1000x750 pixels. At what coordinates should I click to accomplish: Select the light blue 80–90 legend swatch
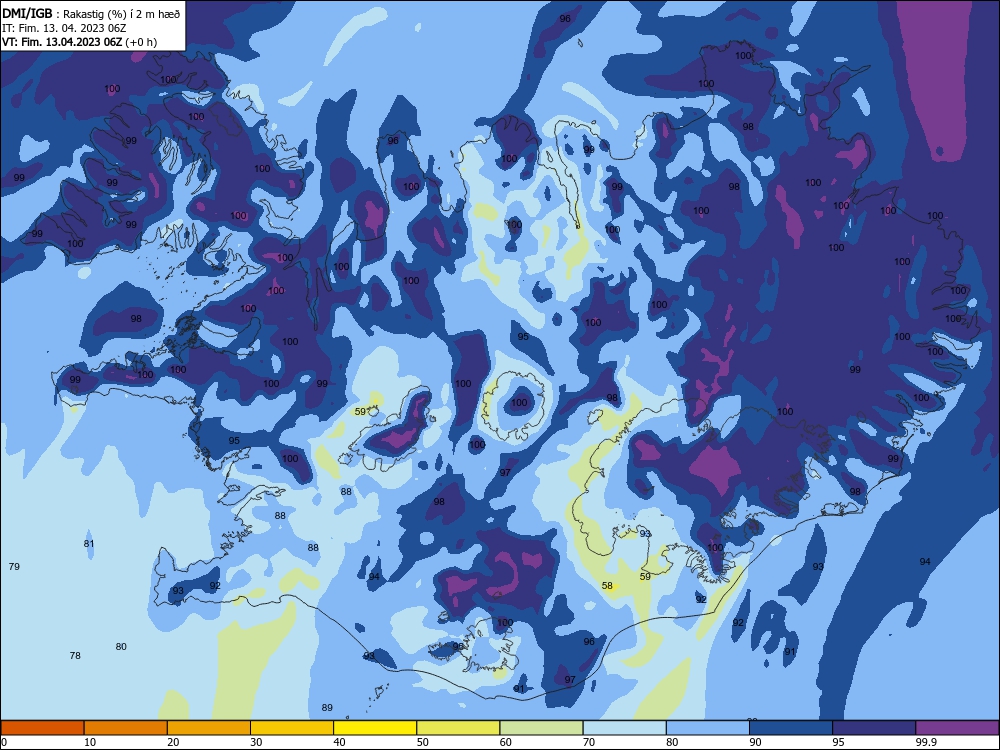[708, 728]
